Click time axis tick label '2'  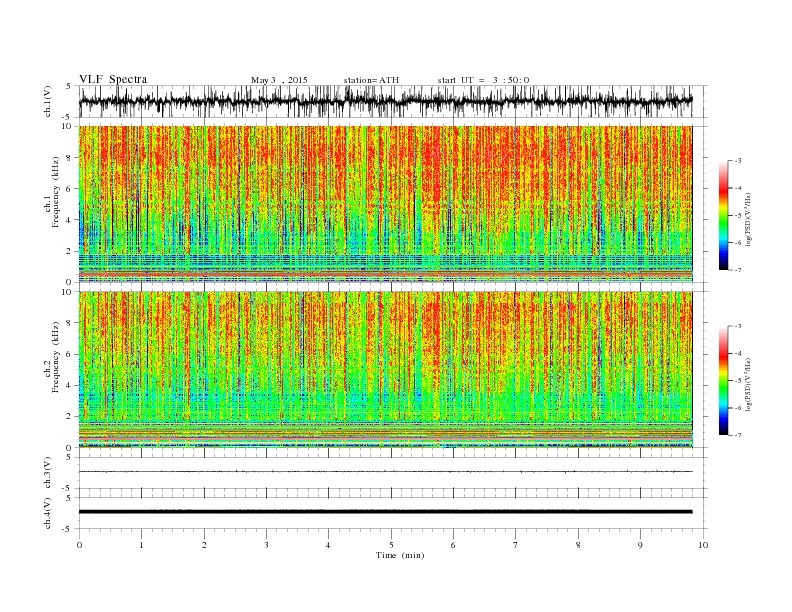point(204,545)
